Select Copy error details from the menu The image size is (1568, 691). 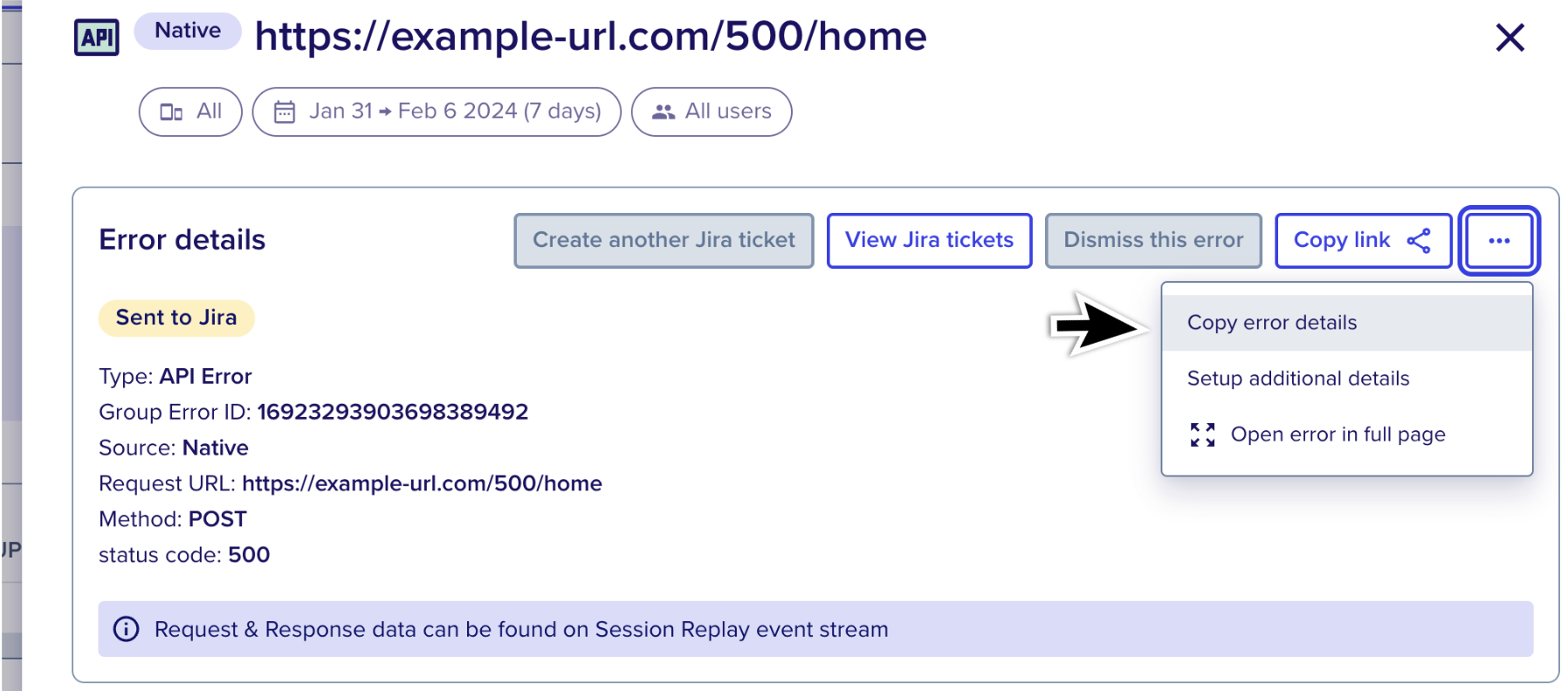[x=1347, y=323]
